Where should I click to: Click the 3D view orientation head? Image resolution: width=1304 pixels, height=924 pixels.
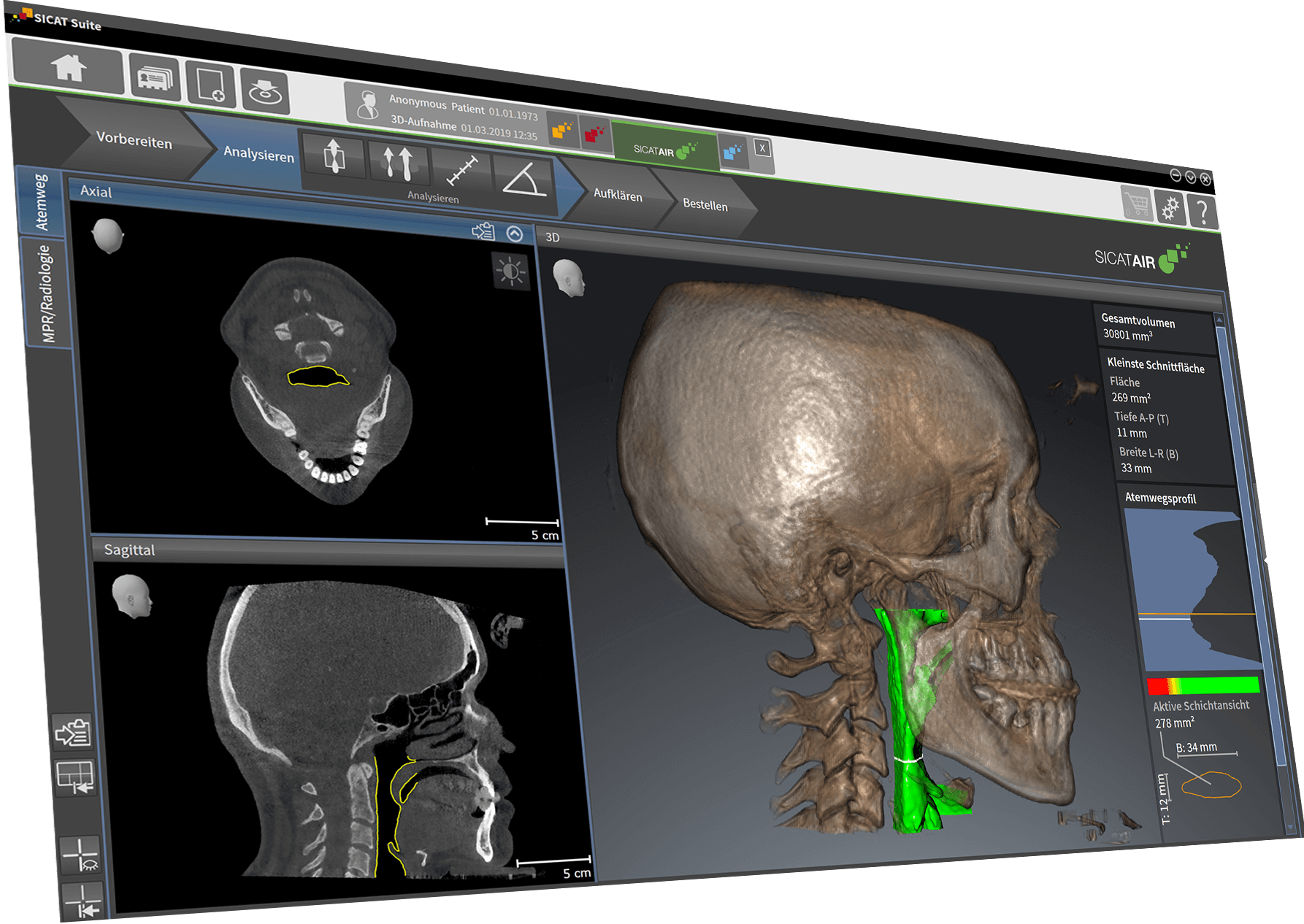[569, 279]
